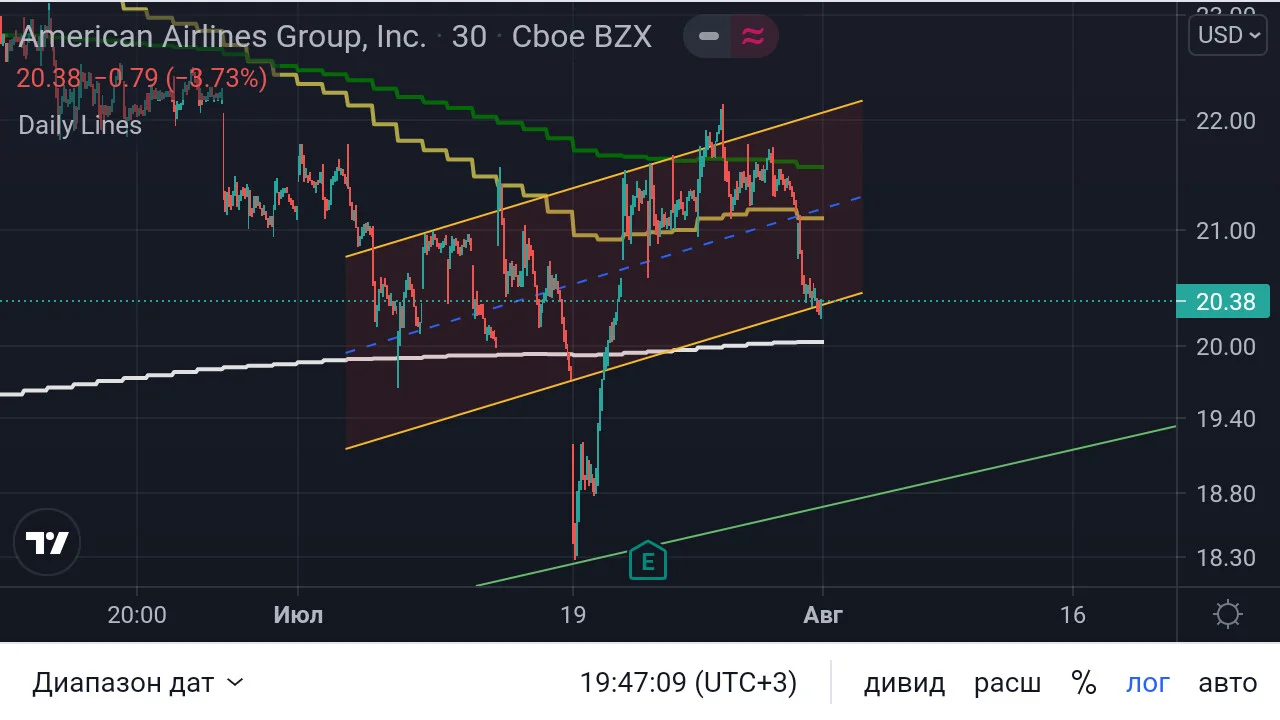The width and height of the screenshot is (1280, 720).
Task: Click the Июл month label on time axis
Action: click(298, 614)
